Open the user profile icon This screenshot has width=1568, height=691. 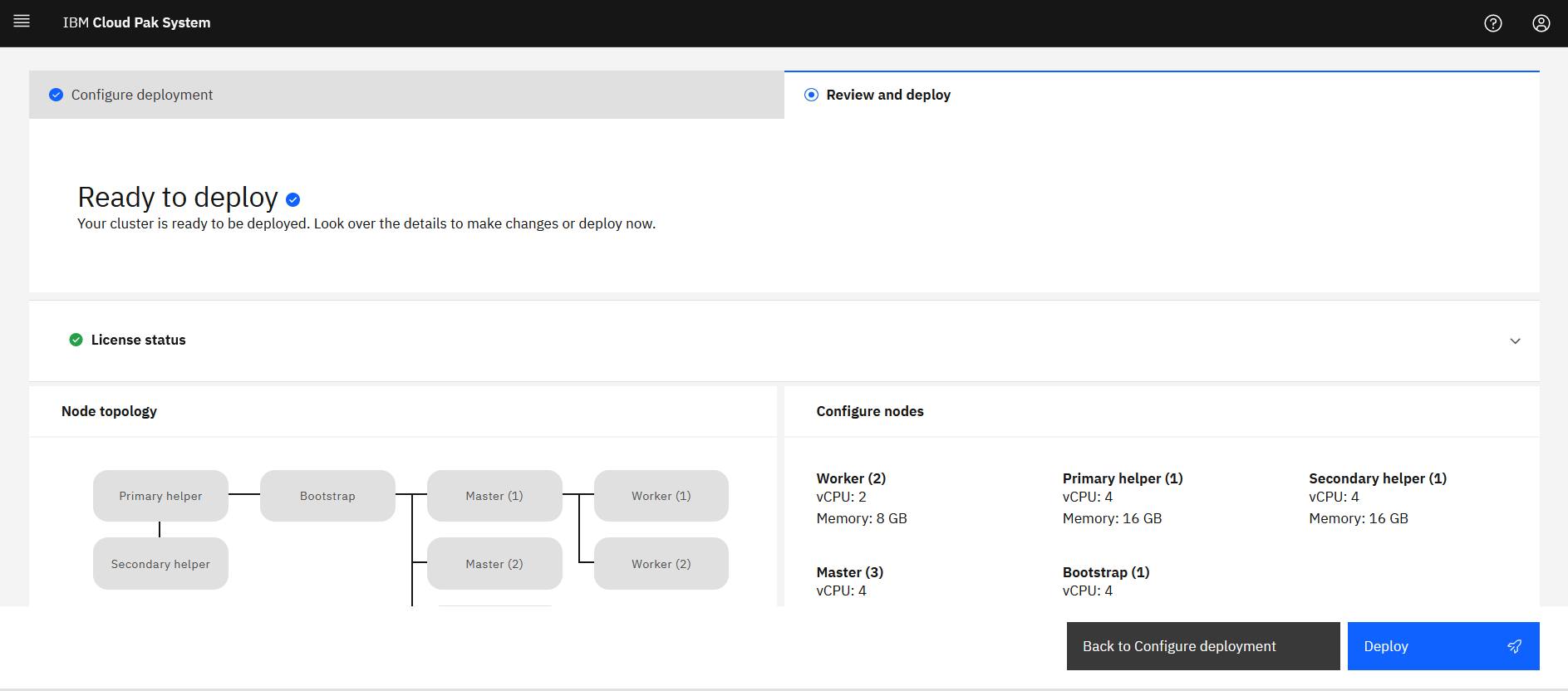coord(1541,23)
